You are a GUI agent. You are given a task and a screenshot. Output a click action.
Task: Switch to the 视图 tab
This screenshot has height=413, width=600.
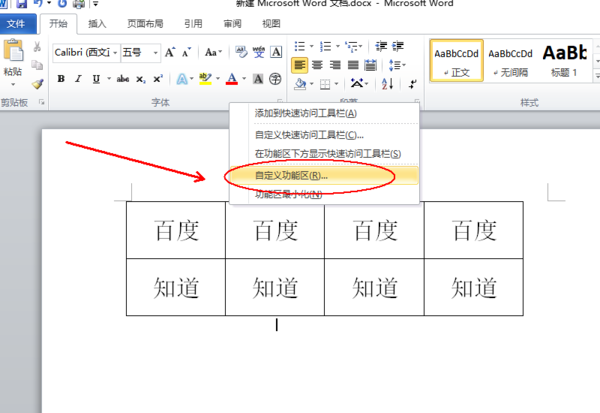271,24
